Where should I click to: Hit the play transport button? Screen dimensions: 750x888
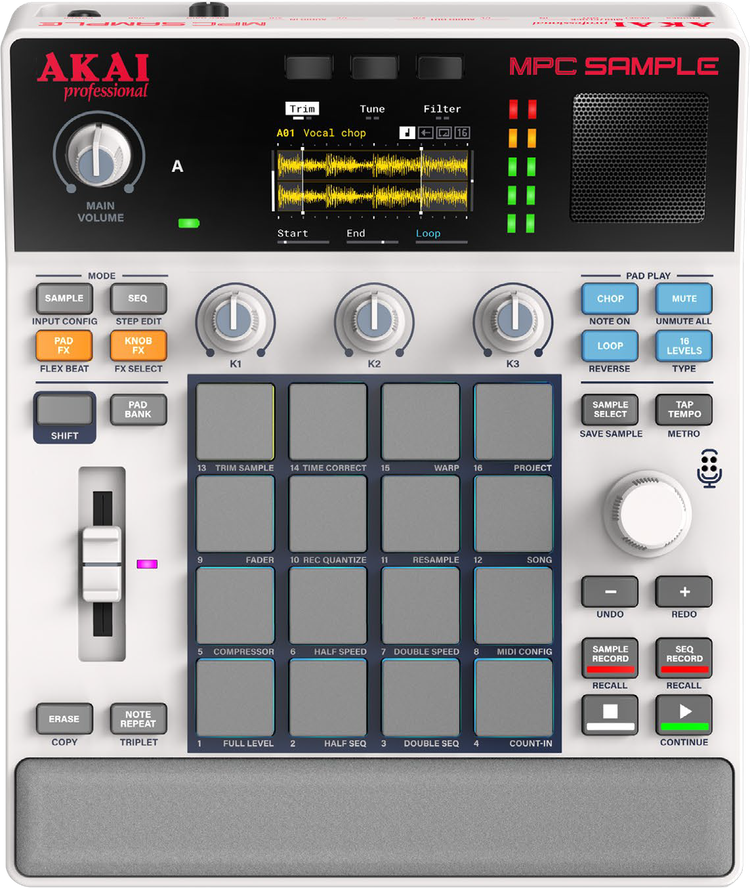[x=684, y=714]
